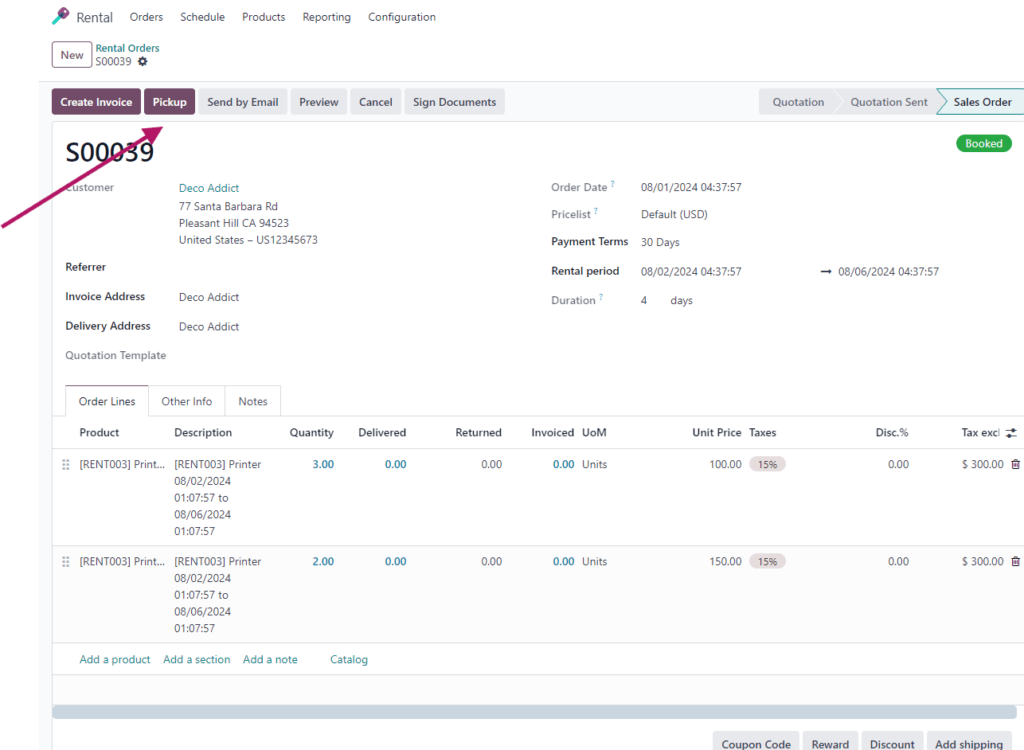1024x750 pixels.
Task: Select the Quotation Sent status stage
Action: pyautogui.click(x=888, y=102)
